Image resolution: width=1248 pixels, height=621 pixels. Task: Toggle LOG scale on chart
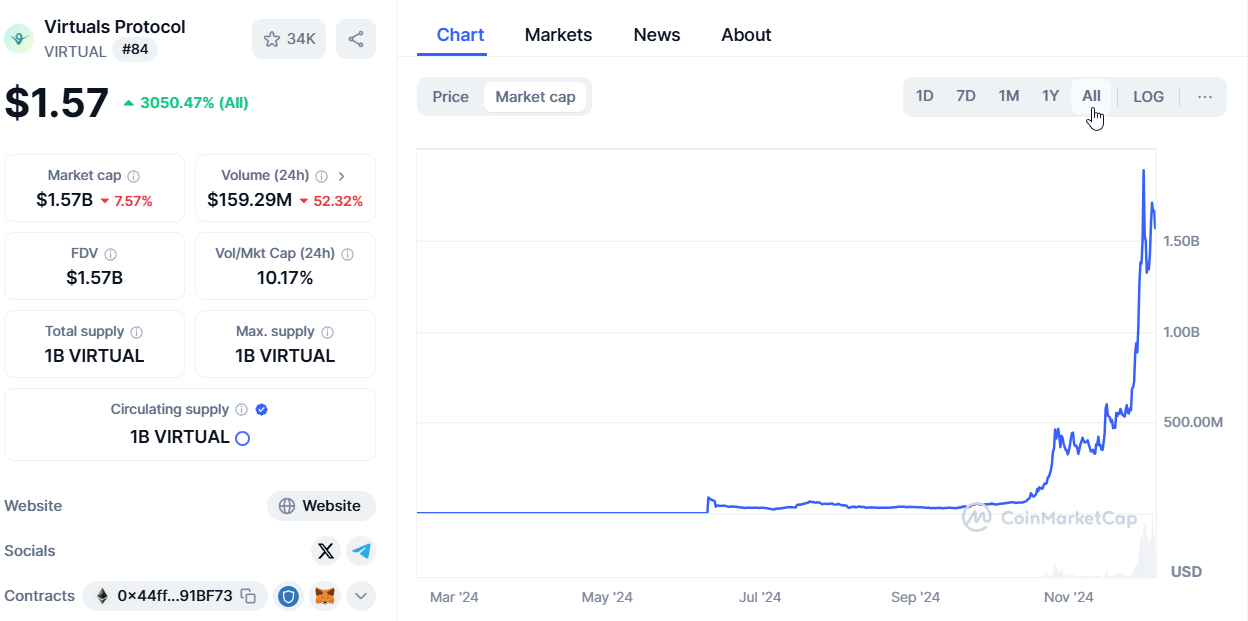pyautogui.click(x=1149, y=97)
